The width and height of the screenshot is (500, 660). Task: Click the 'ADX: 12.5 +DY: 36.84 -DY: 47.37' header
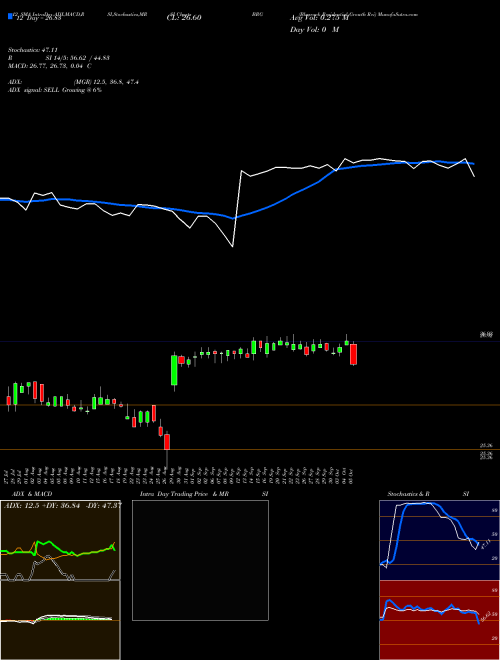(x=62, y=505)
